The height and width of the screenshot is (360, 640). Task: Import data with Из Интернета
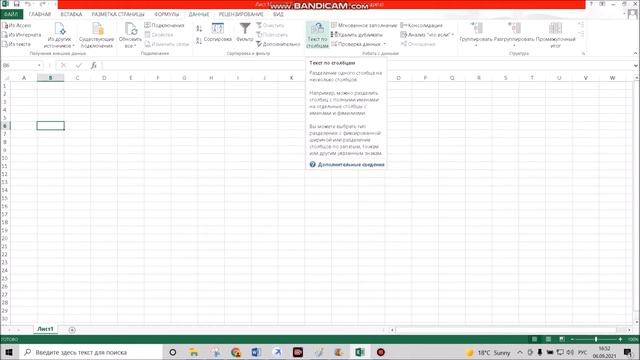(21, 35)
